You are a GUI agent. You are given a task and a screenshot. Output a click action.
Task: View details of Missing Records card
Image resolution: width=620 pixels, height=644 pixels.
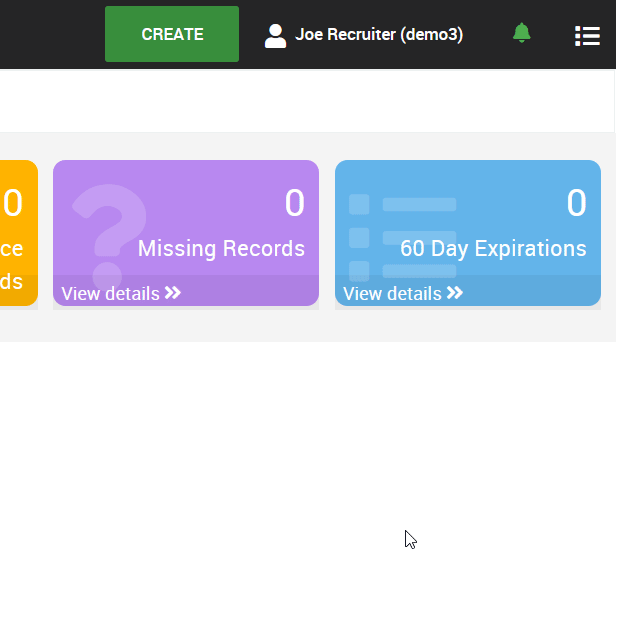click(x=121, y=293)
